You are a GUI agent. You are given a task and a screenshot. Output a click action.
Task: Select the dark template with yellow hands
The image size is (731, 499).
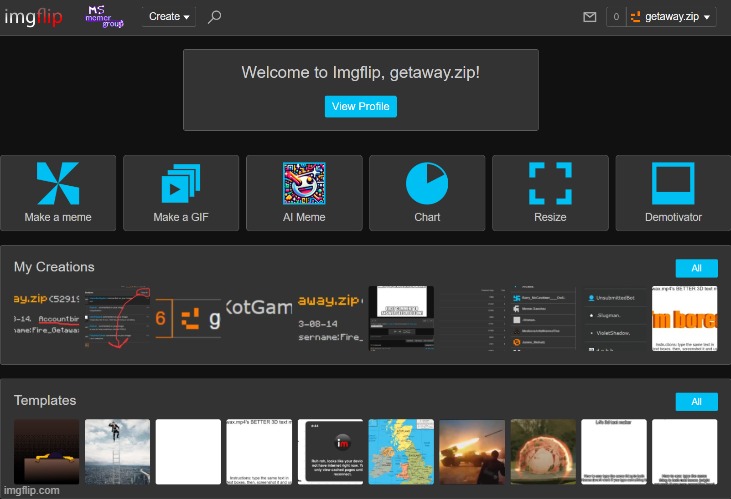point(46,451)
